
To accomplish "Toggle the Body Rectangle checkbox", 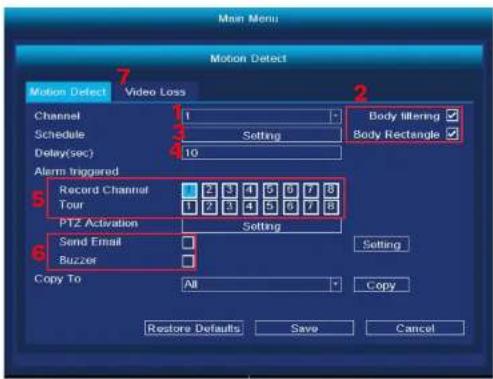I will (x=452, y=134).
